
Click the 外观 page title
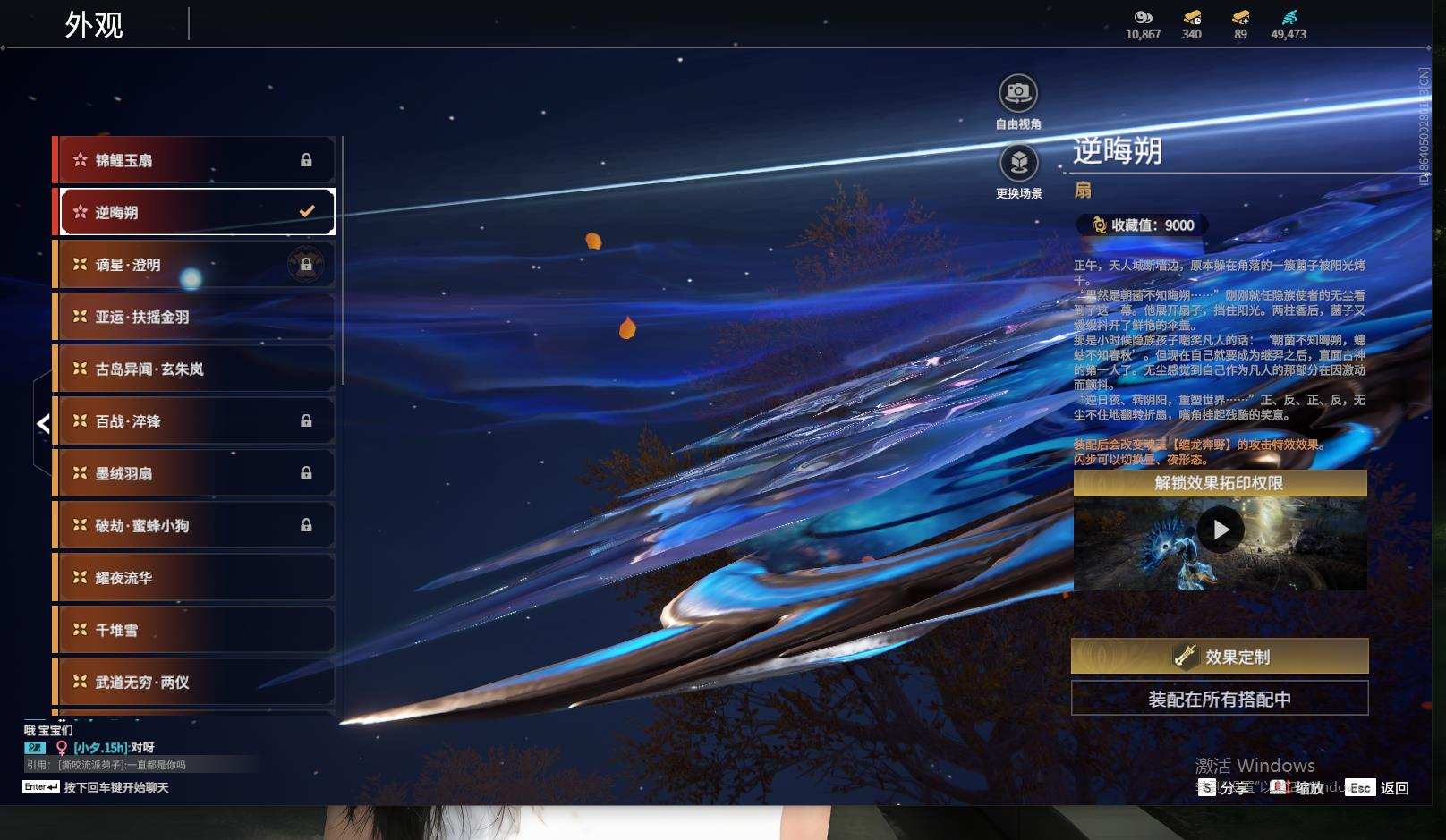coord(94,25)
